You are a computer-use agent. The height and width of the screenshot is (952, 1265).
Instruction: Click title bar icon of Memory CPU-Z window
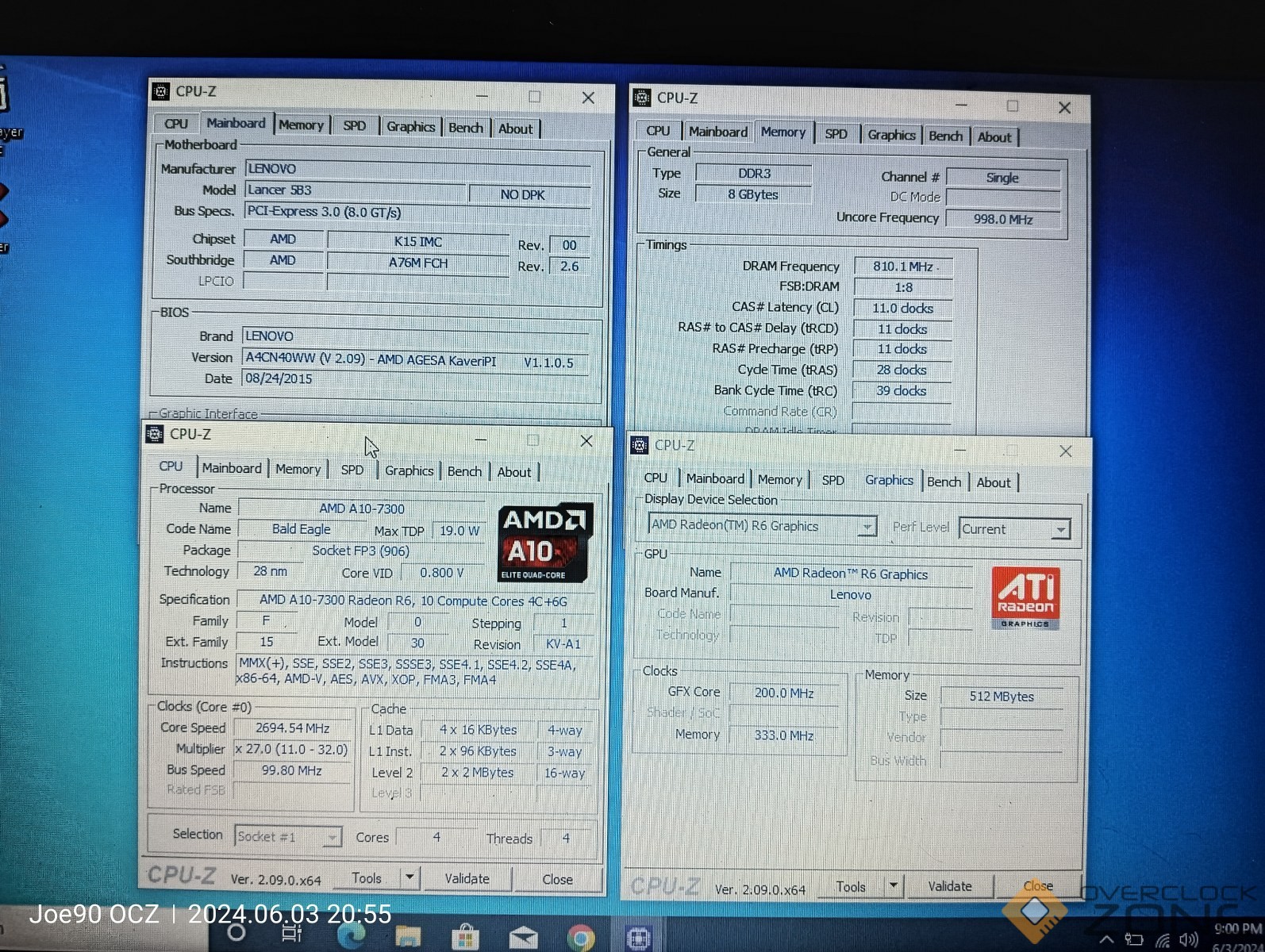click(x=641, y=98)
